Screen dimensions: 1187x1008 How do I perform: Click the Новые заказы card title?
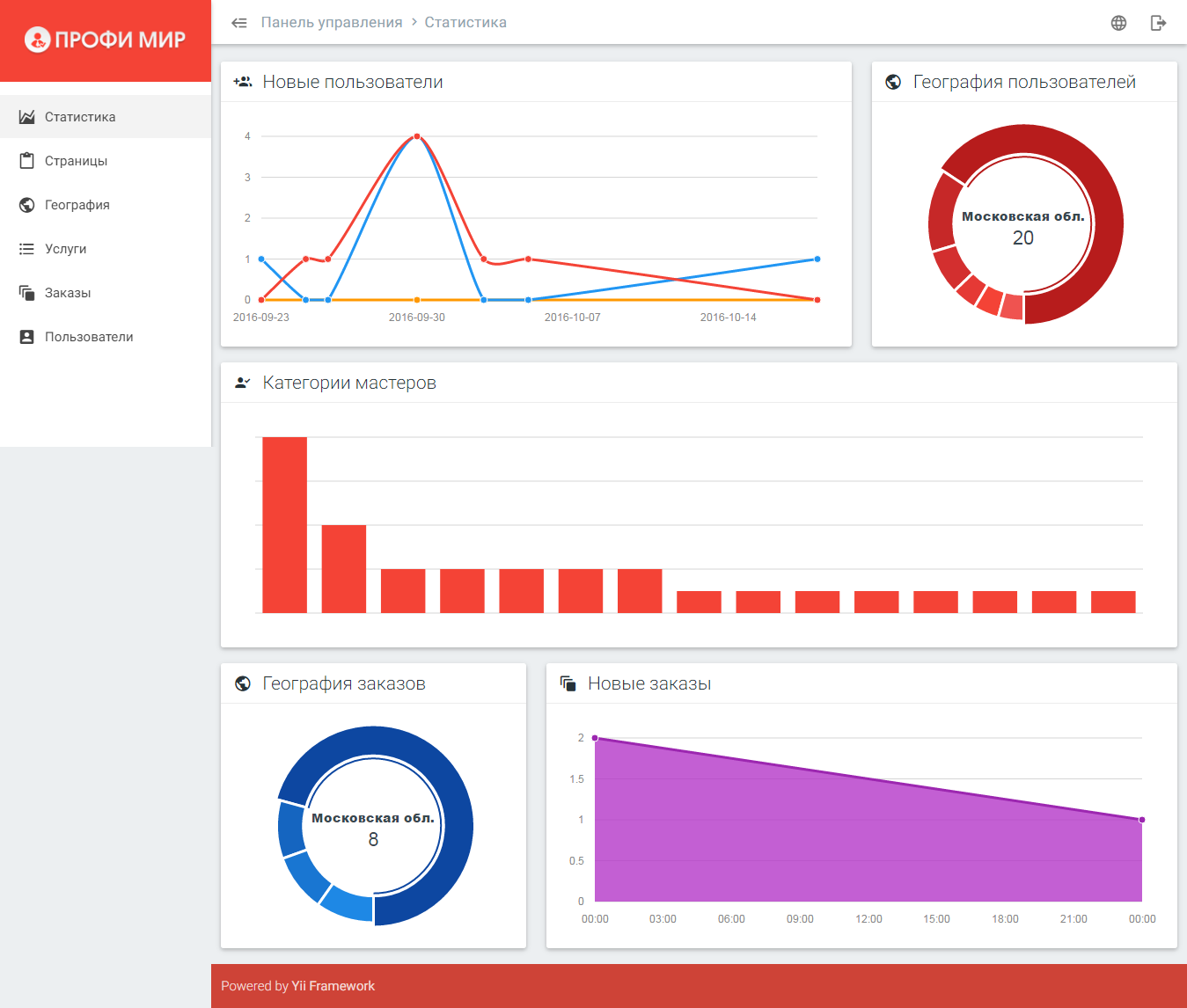coord(649,683)
